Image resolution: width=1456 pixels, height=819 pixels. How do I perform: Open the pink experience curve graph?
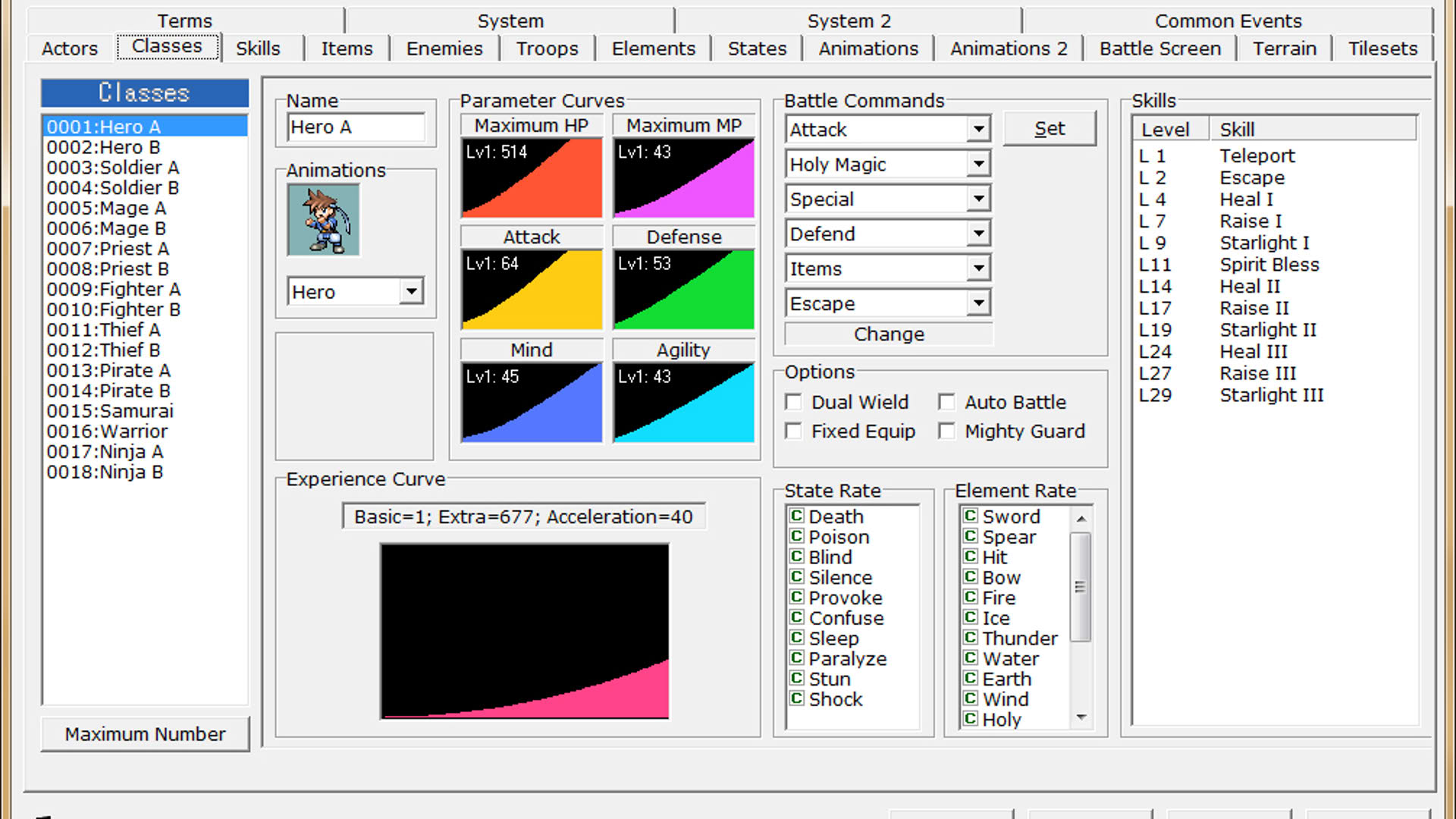(525, 631)
